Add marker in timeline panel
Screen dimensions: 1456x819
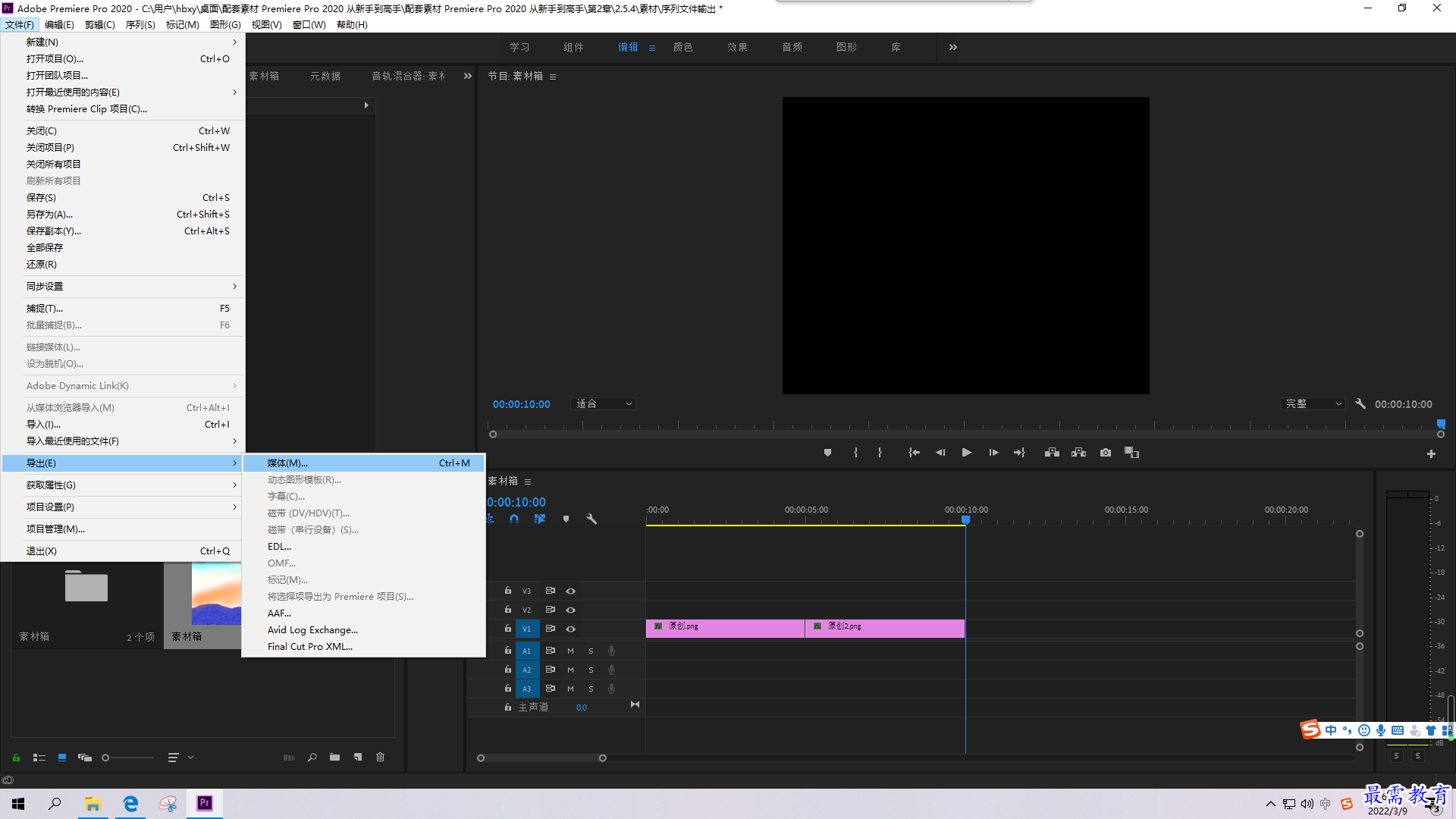coord(566,519)
